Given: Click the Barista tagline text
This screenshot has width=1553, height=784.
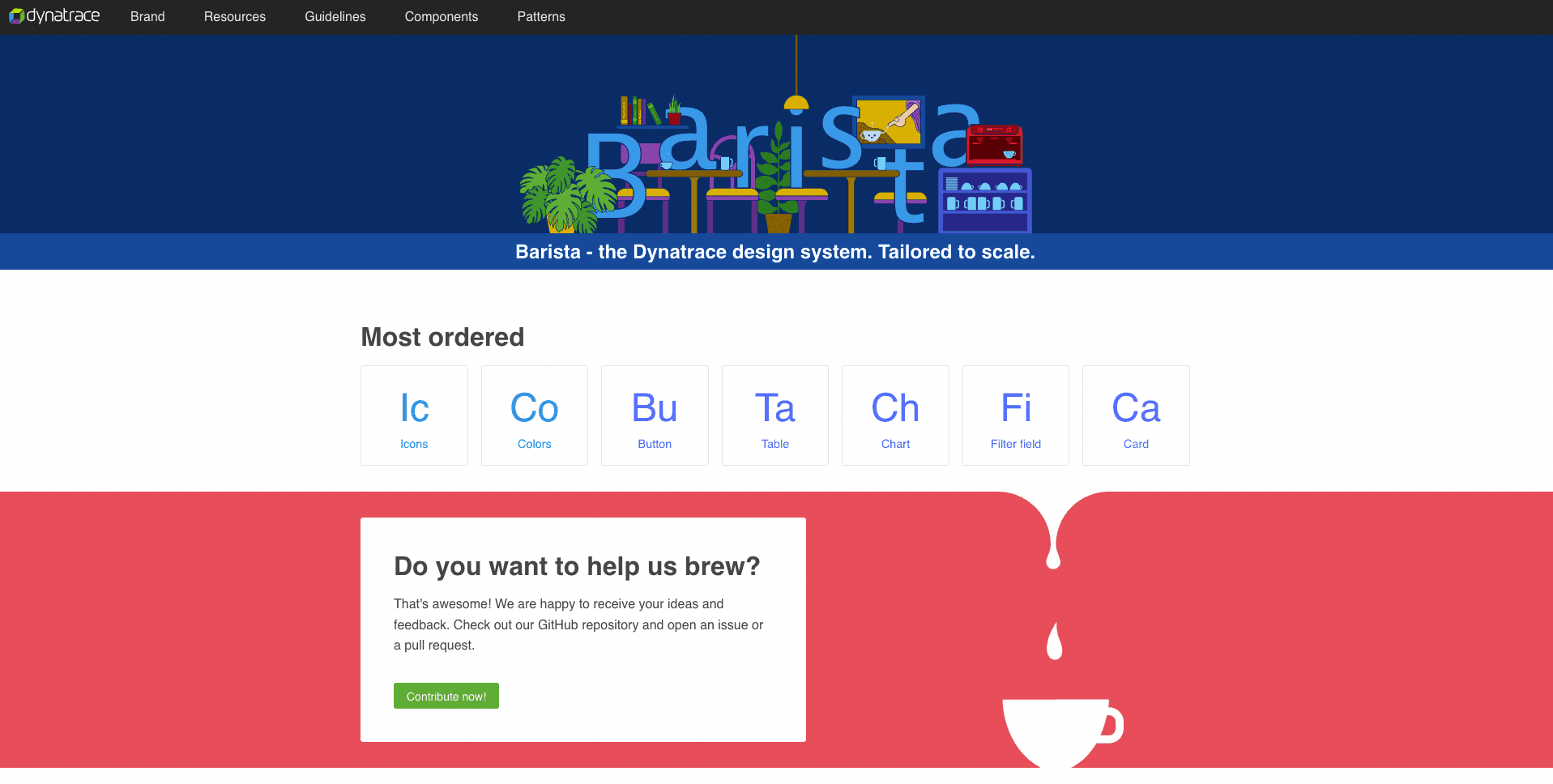Looking at the screenshot, I should (x=775, y=252).
